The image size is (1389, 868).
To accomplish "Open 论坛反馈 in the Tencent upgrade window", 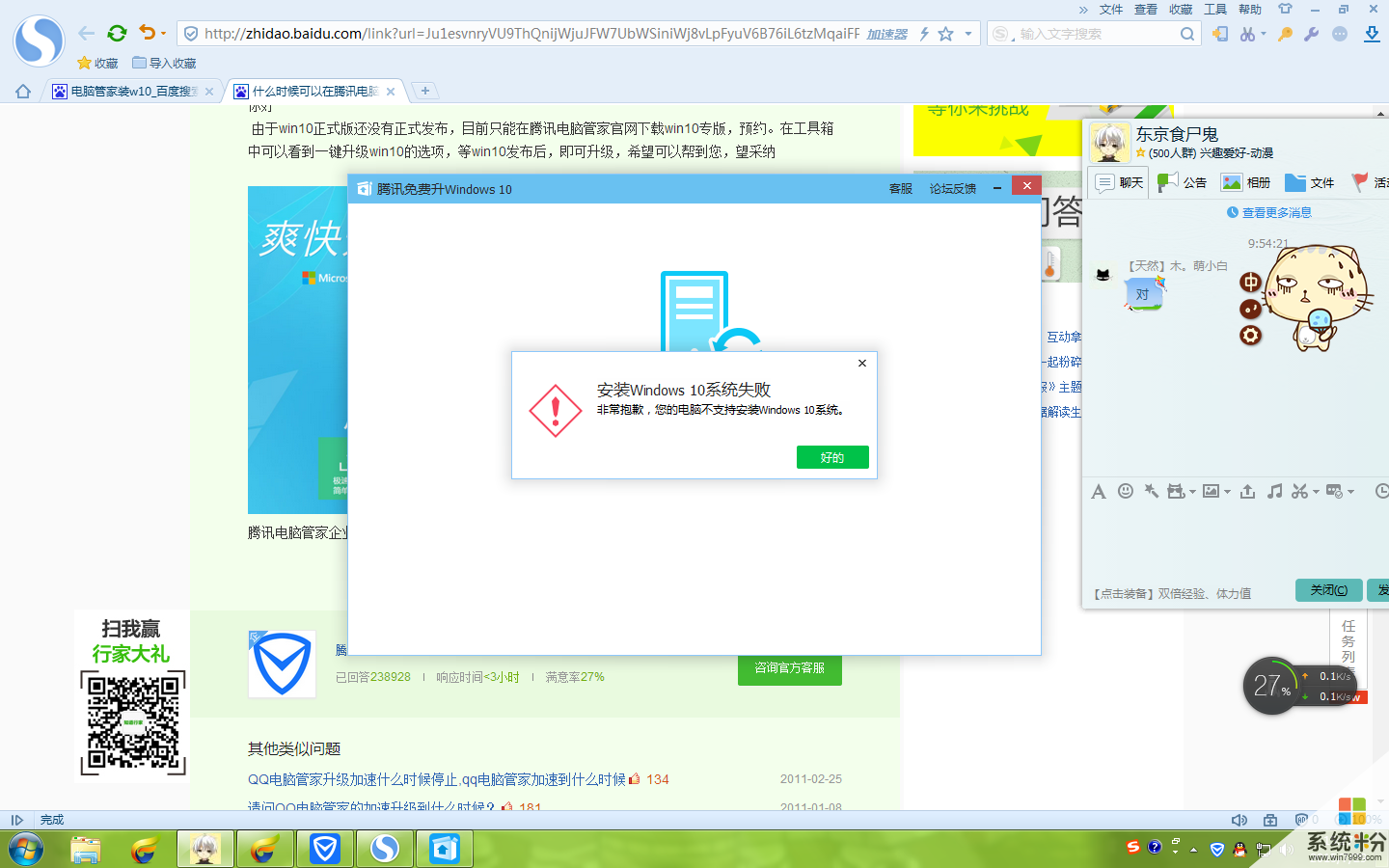I will point(953,189).
